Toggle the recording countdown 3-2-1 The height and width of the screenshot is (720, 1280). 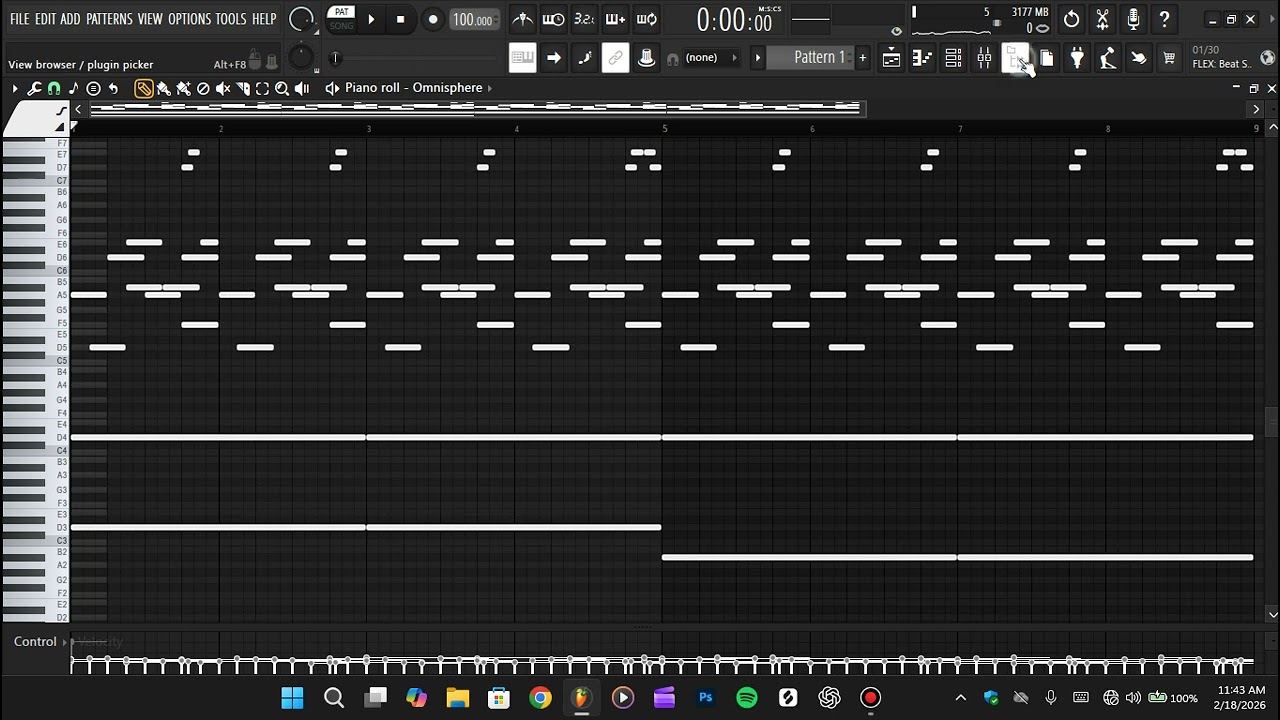tap(584, 19)
